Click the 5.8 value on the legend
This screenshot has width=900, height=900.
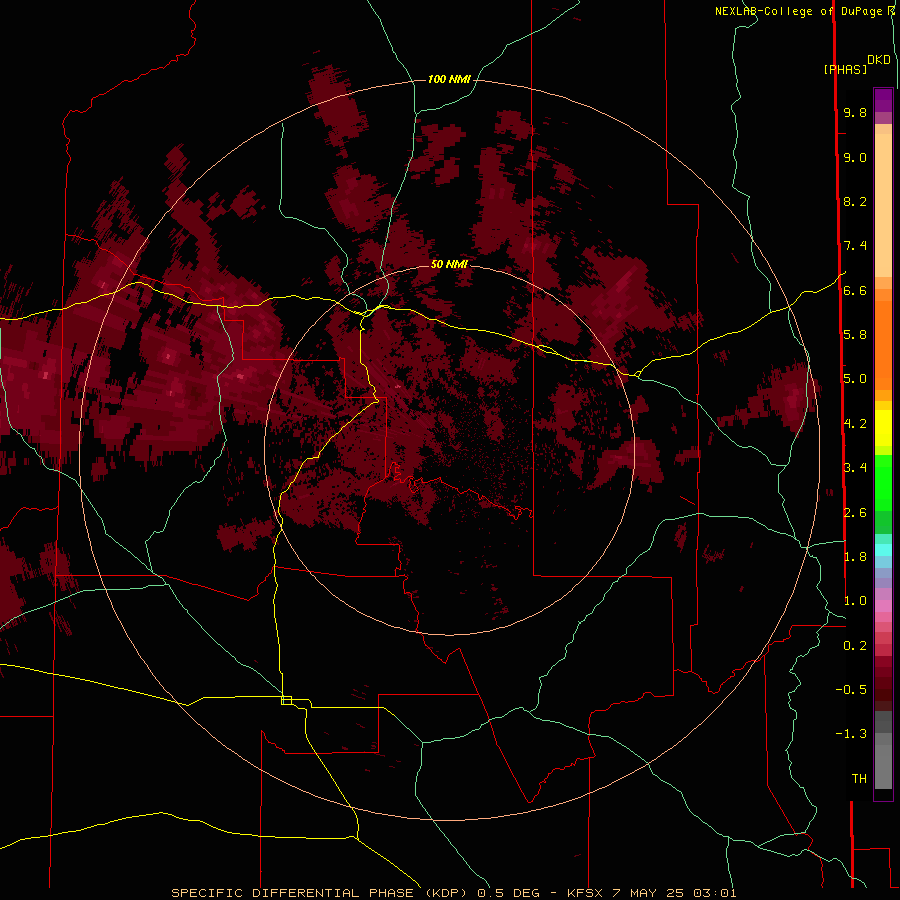tap(855, 335)
